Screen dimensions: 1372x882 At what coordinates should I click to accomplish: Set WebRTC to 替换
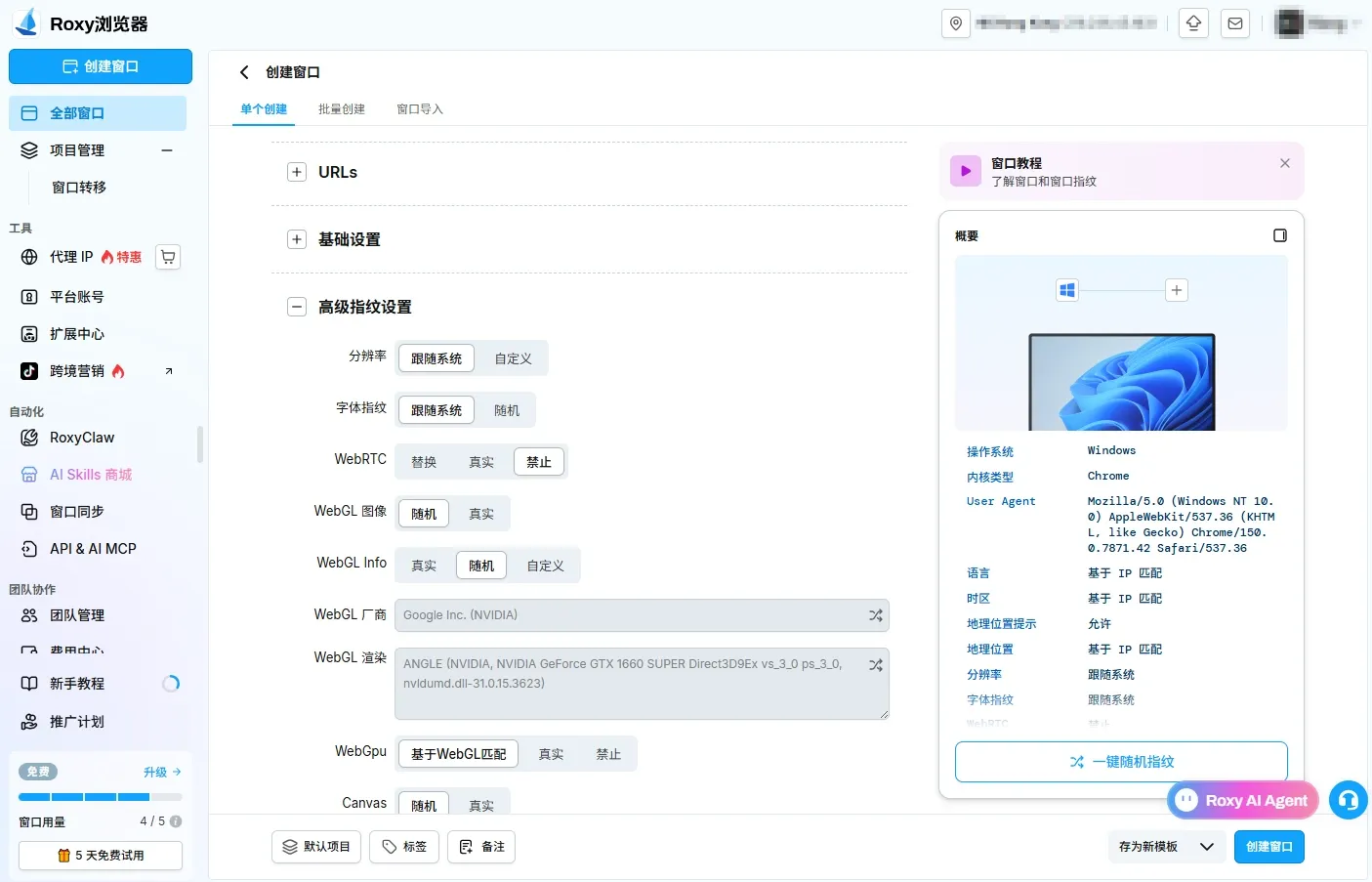(424, 462)
